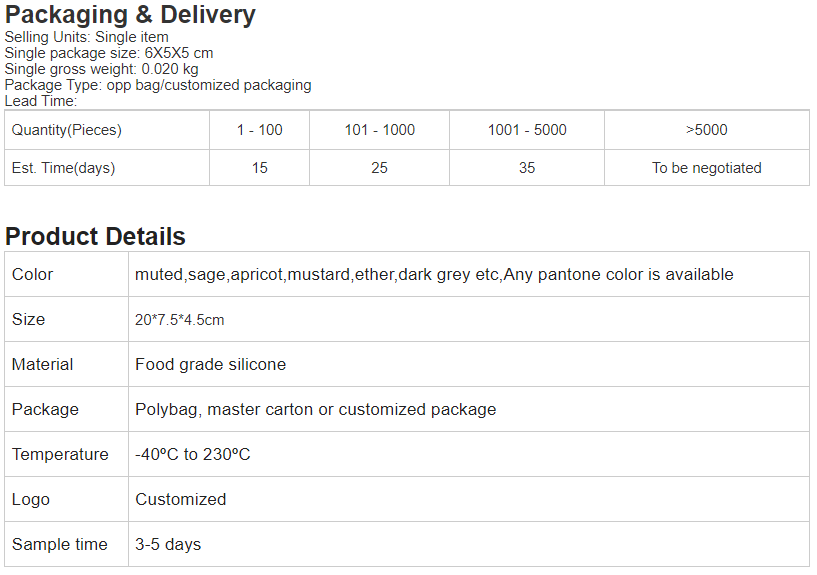The height and width of the screenshot is (575, 817).
Task: Click the Customized logo value
Action: (x=181, y=499)
